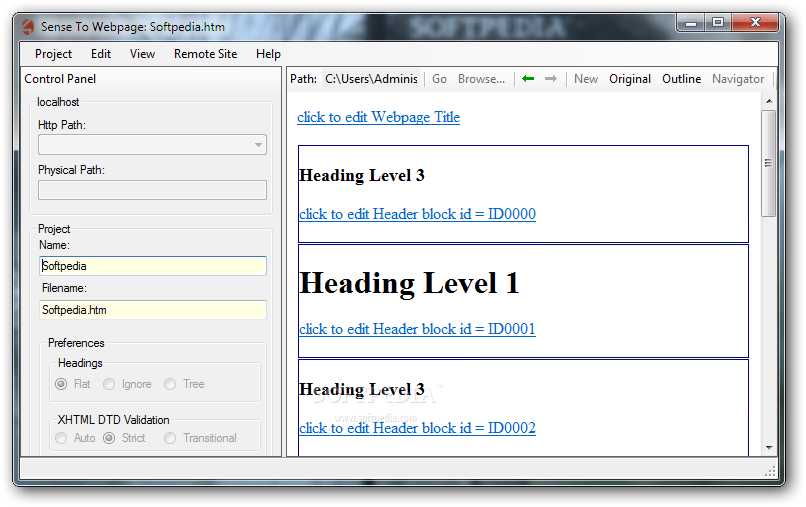Click edit Header block ID0002 link
The image size is (806, 507).
417,428
